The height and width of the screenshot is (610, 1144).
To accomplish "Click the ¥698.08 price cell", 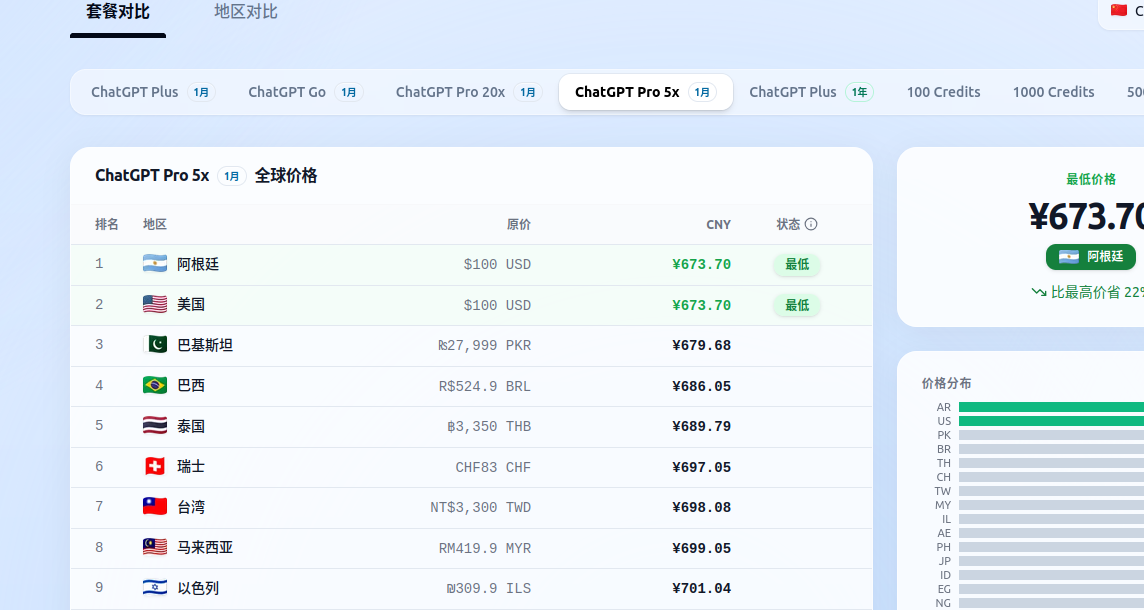I will click(701, 507).
